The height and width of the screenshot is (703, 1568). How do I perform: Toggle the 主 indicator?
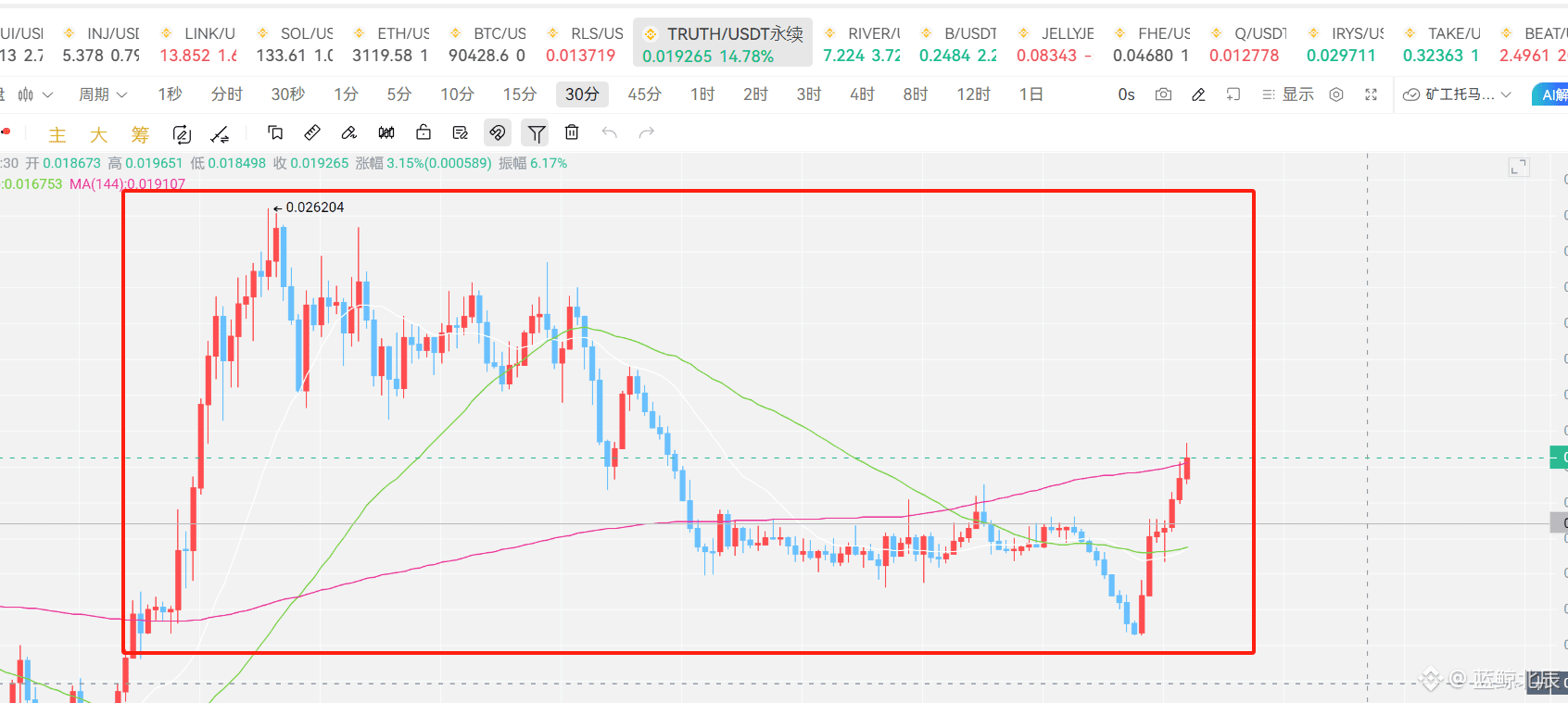pyautogui.click(x=57, y=135)
